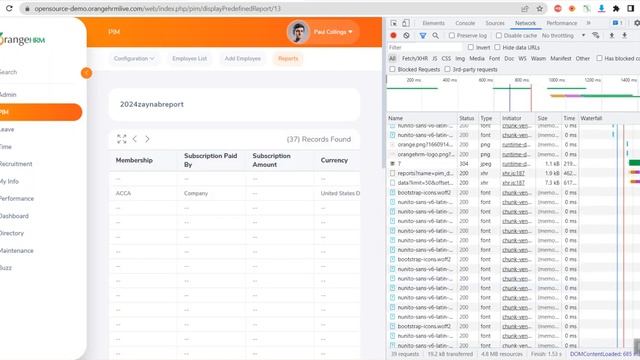This screenshot has height=360, width=640.
Task: Filter requests by Img type
Action: point(460,58)
